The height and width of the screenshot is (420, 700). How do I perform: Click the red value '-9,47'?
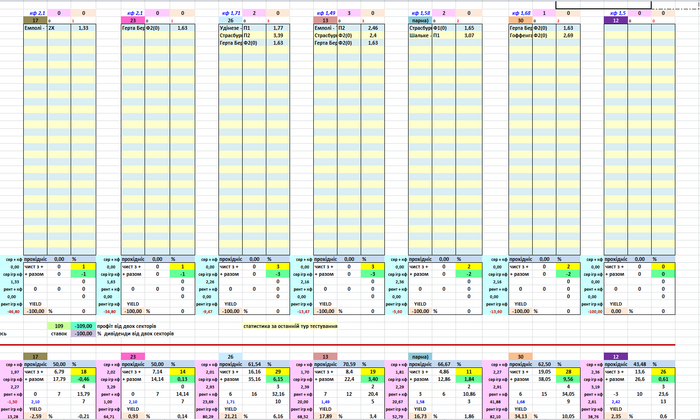click(207, 311)
